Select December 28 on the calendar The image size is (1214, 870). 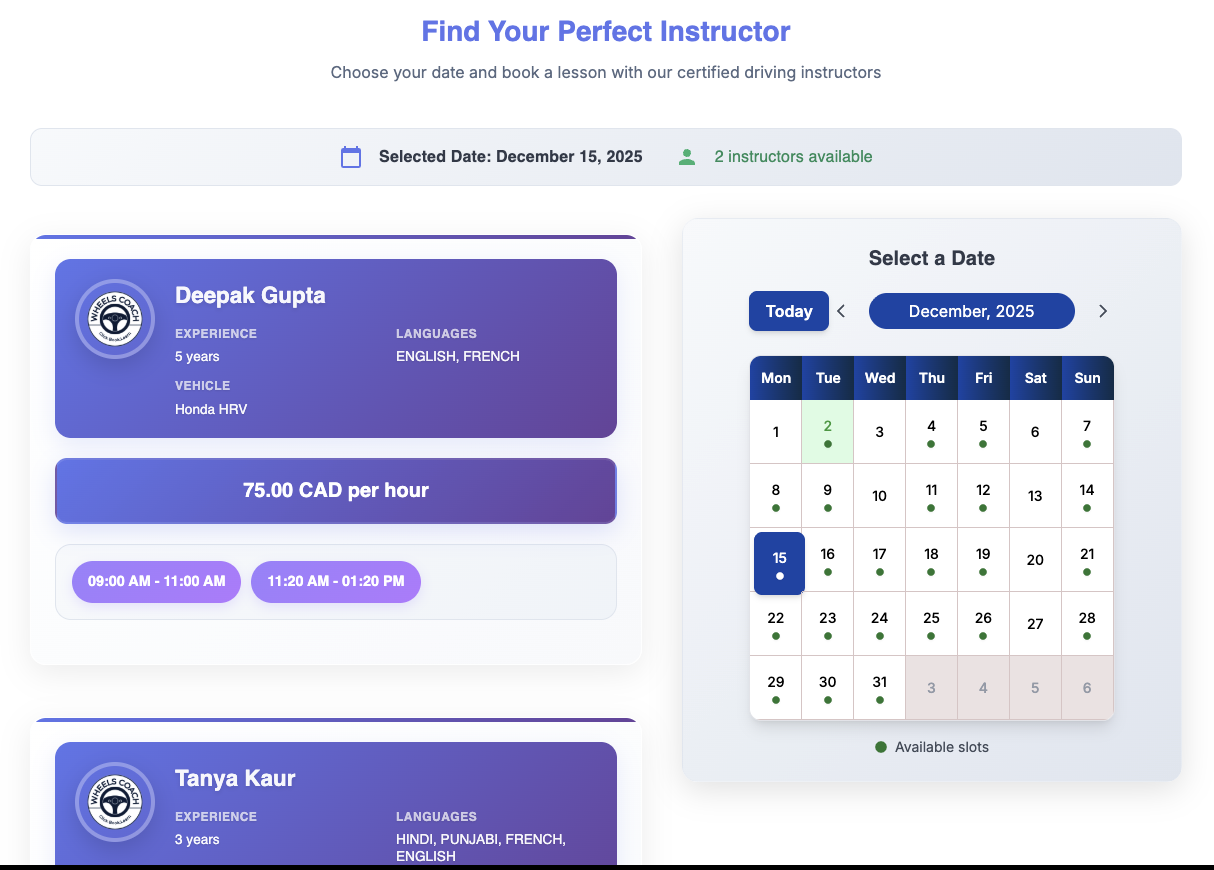point(1087,618)
